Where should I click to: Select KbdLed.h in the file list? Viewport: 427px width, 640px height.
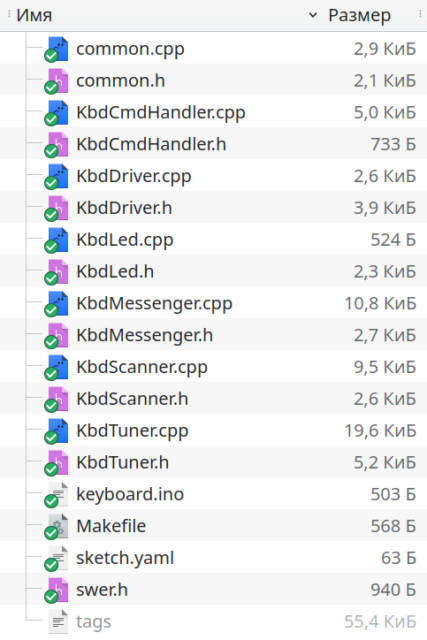(x=115, y=271)
